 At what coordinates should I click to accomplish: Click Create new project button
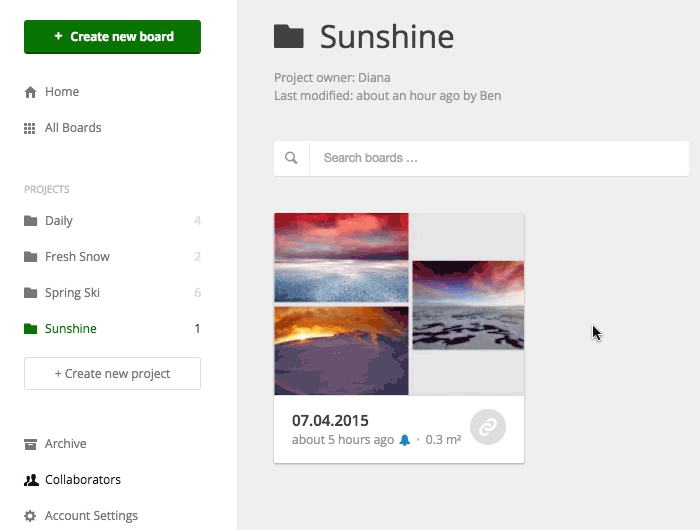112,373
